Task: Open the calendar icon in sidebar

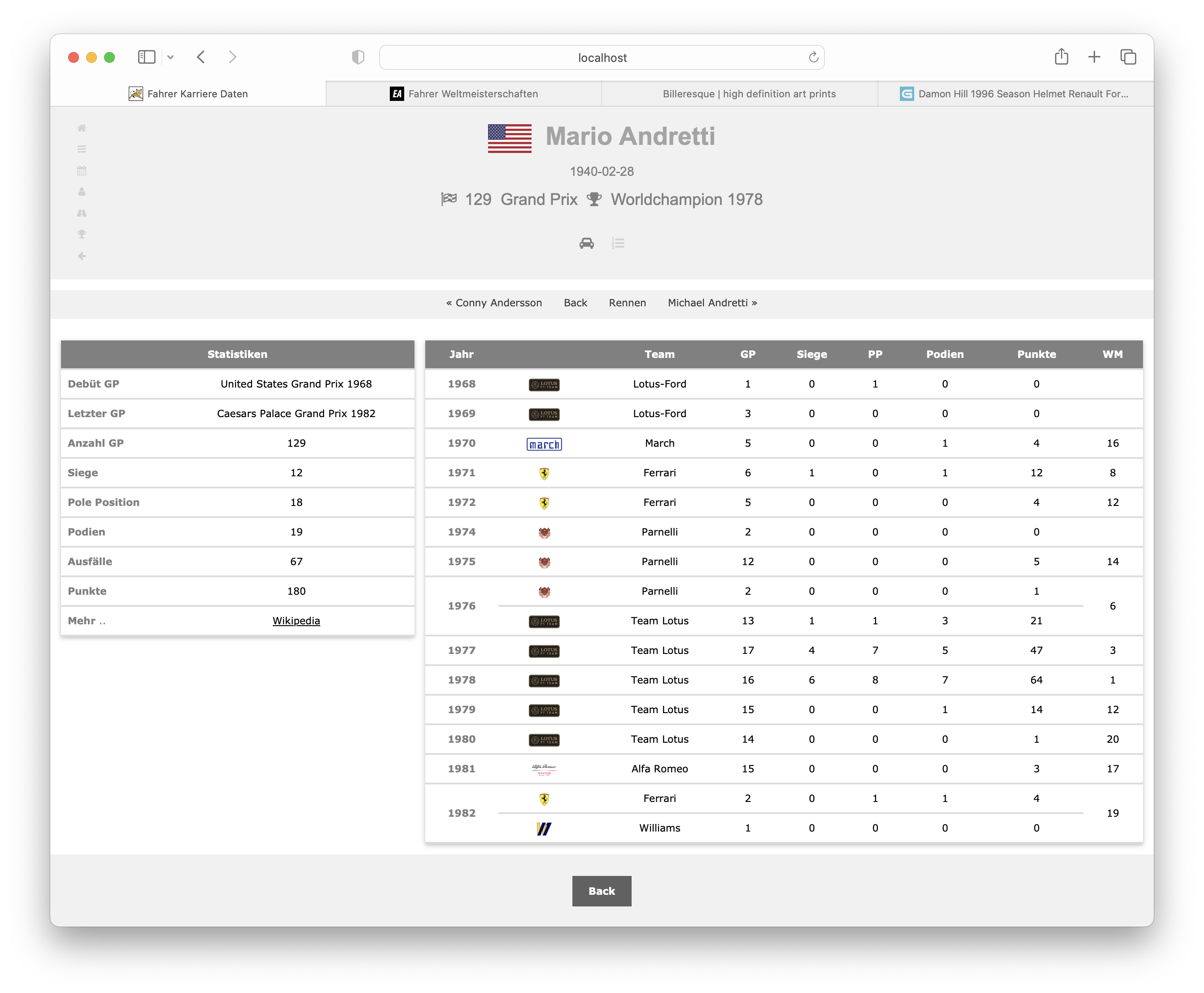Action: pos(82,170)
